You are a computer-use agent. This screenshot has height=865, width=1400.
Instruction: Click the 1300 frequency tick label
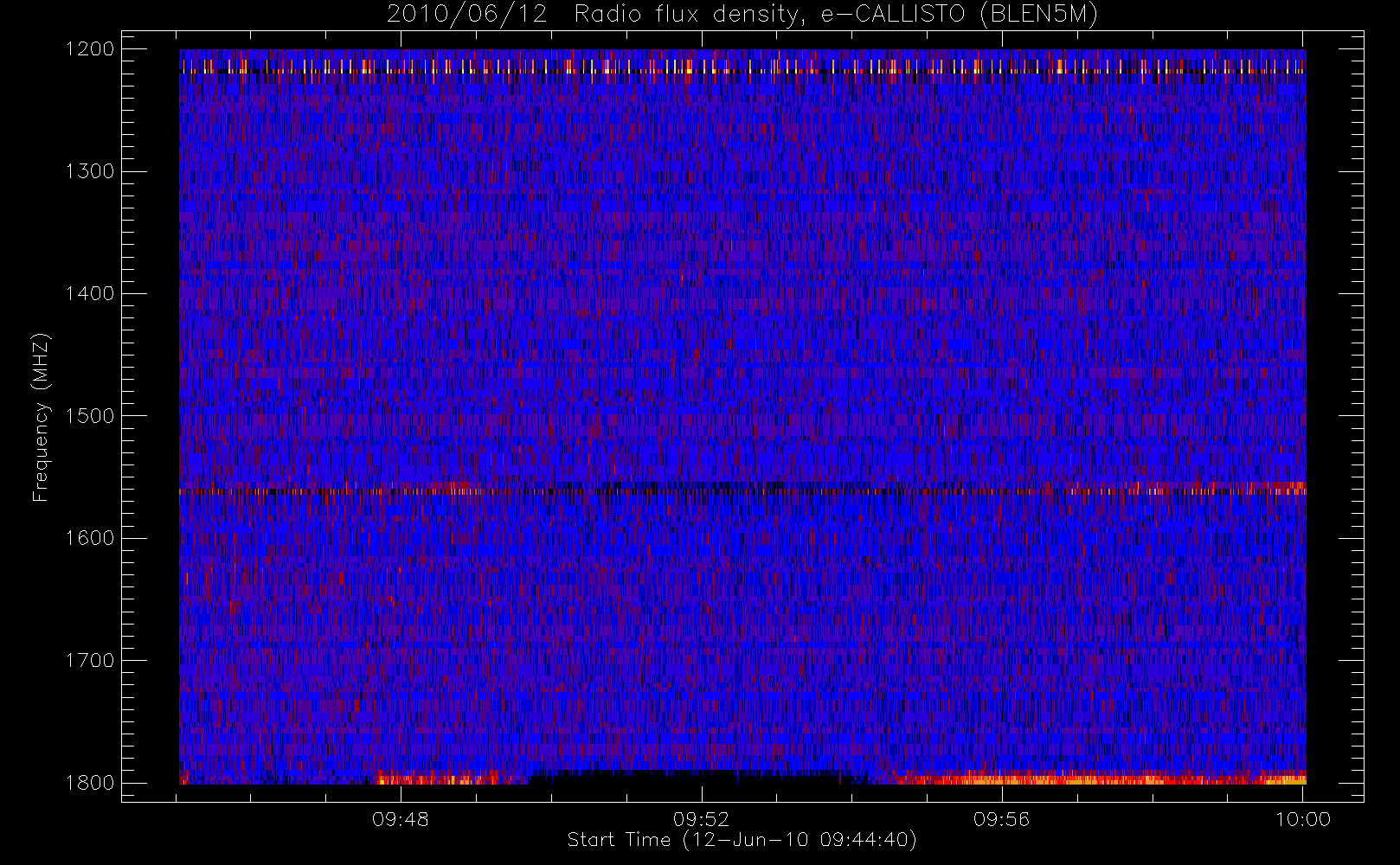pos(90,171)
